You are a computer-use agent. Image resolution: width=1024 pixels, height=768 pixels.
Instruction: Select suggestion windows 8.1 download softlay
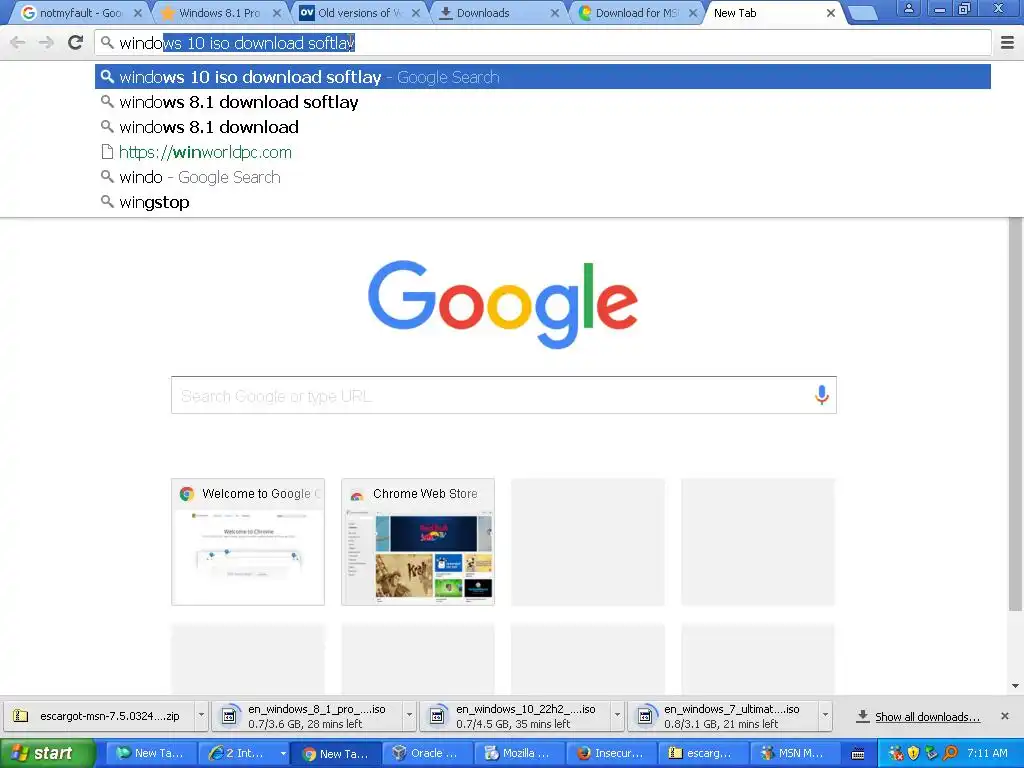pos(543,102)
